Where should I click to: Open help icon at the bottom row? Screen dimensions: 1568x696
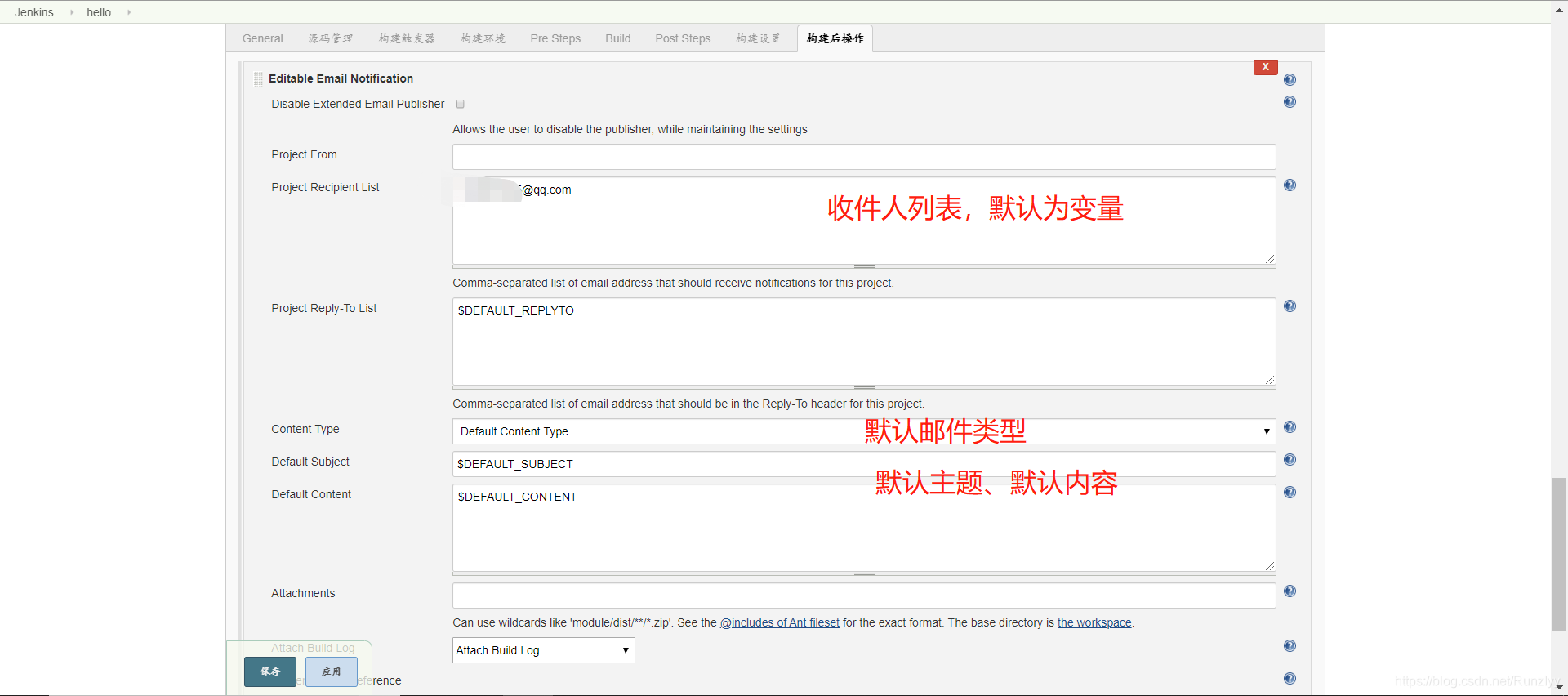click(1290, 679)
